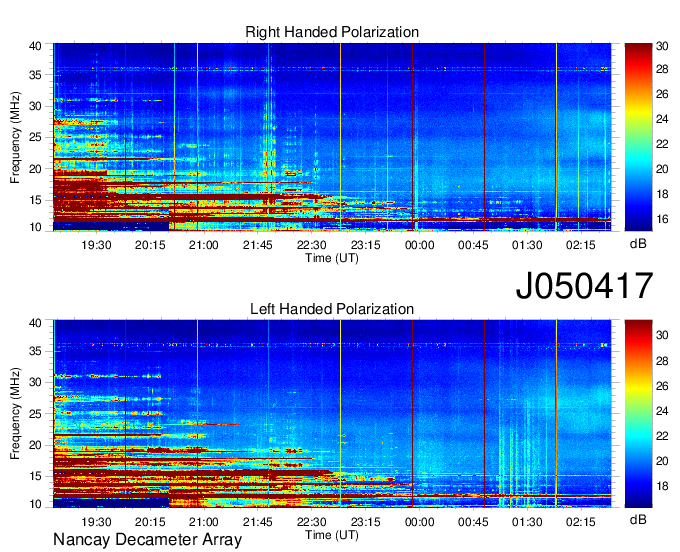Select the J050417 observation label

584,285
